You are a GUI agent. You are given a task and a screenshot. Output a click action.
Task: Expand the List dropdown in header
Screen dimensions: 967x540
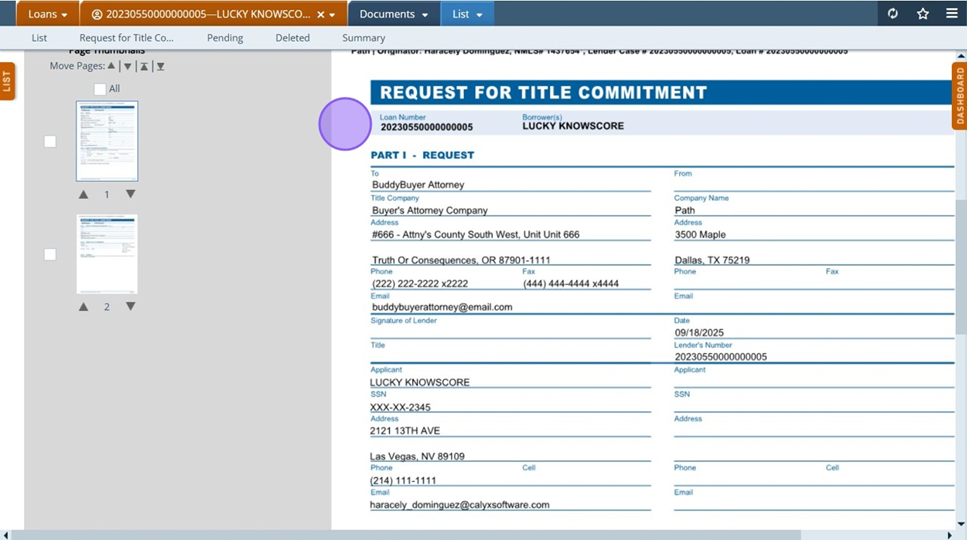tap(467, 14)
